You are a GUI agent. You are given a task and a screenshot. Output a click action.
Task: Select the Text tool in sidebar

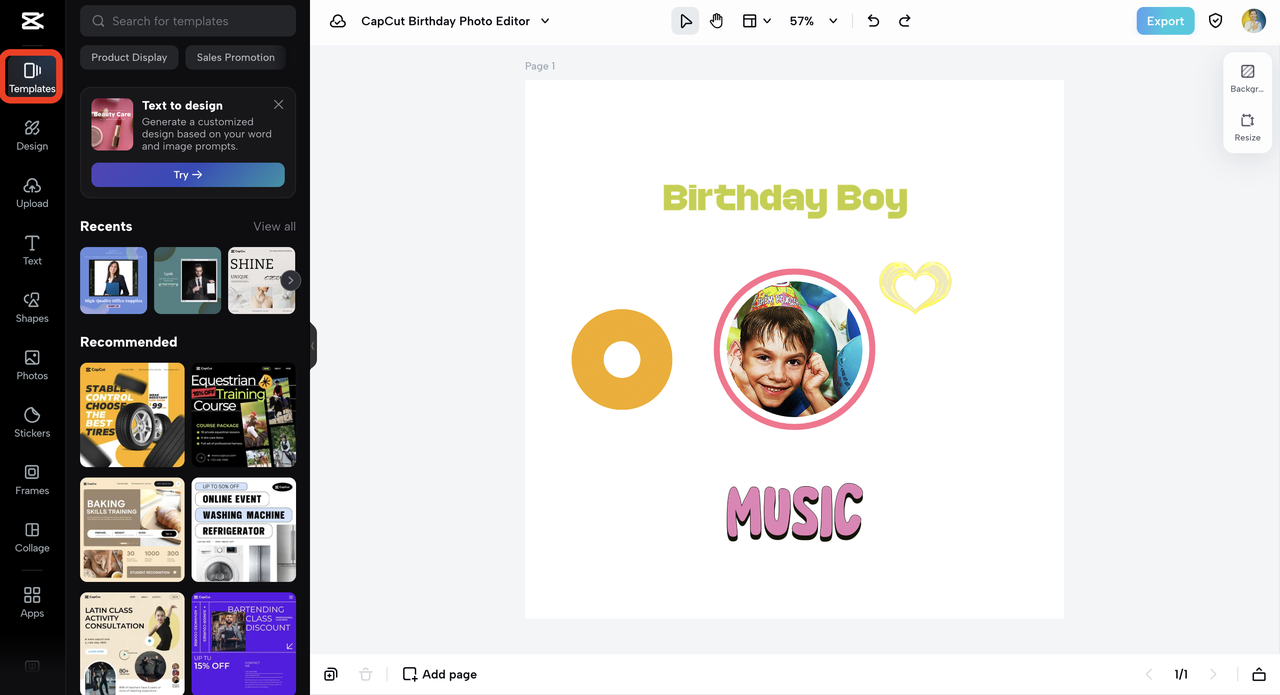click(x=32, y=250)
